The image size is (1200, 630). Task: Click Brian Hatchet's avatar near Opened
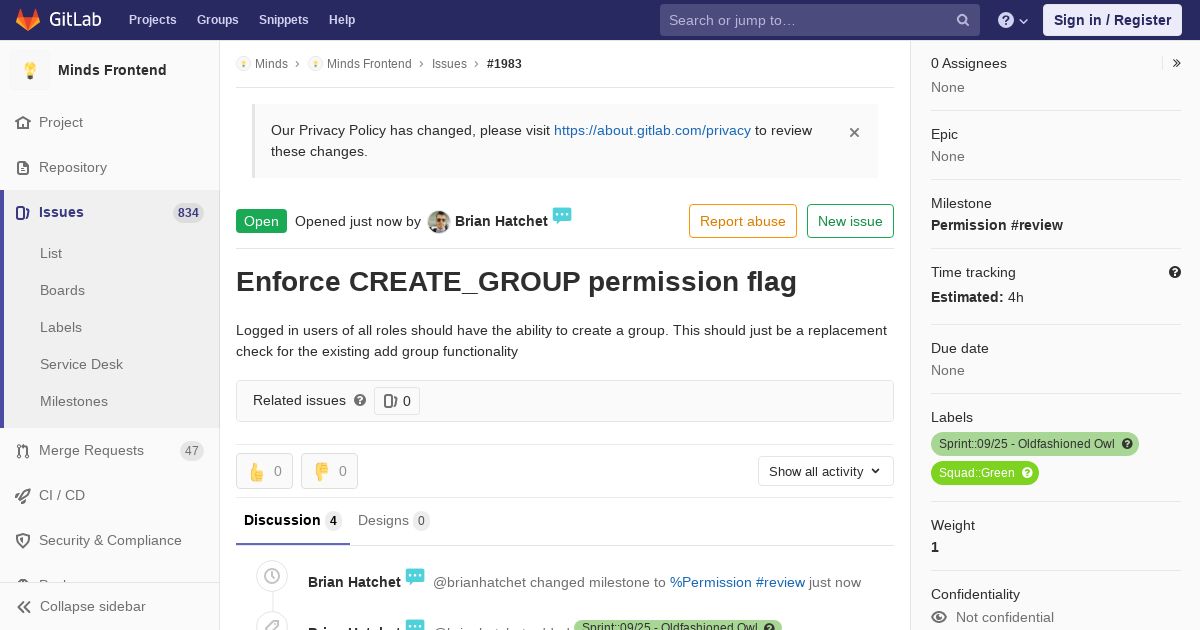pyautogui.click(x=439, y=222)
